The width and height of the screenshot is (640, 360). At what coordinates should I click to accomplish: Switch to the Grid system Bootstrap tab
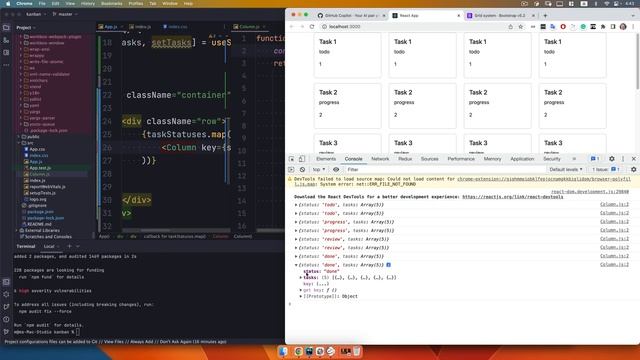500,16
